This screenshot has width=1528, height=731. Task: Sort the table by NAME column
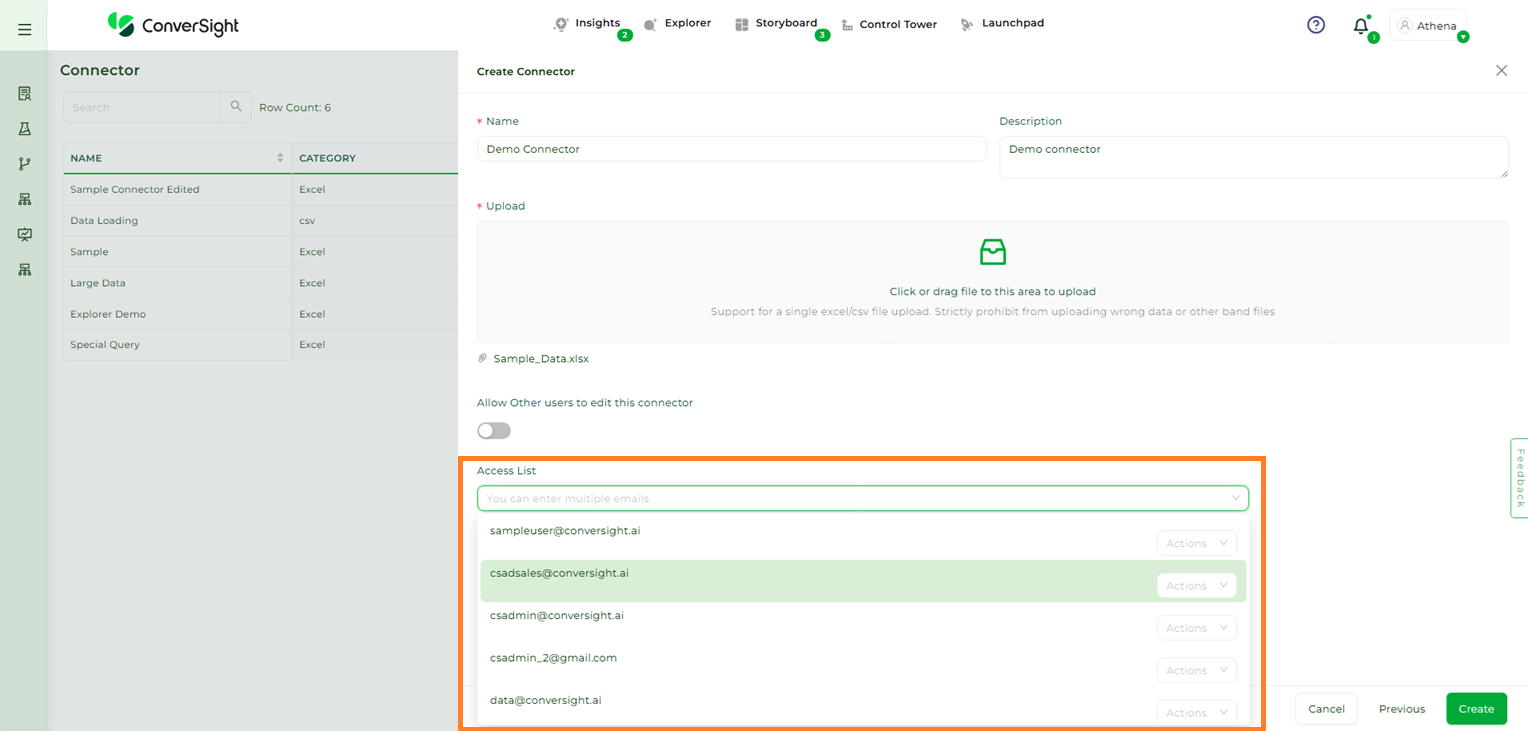click(279, 158)
